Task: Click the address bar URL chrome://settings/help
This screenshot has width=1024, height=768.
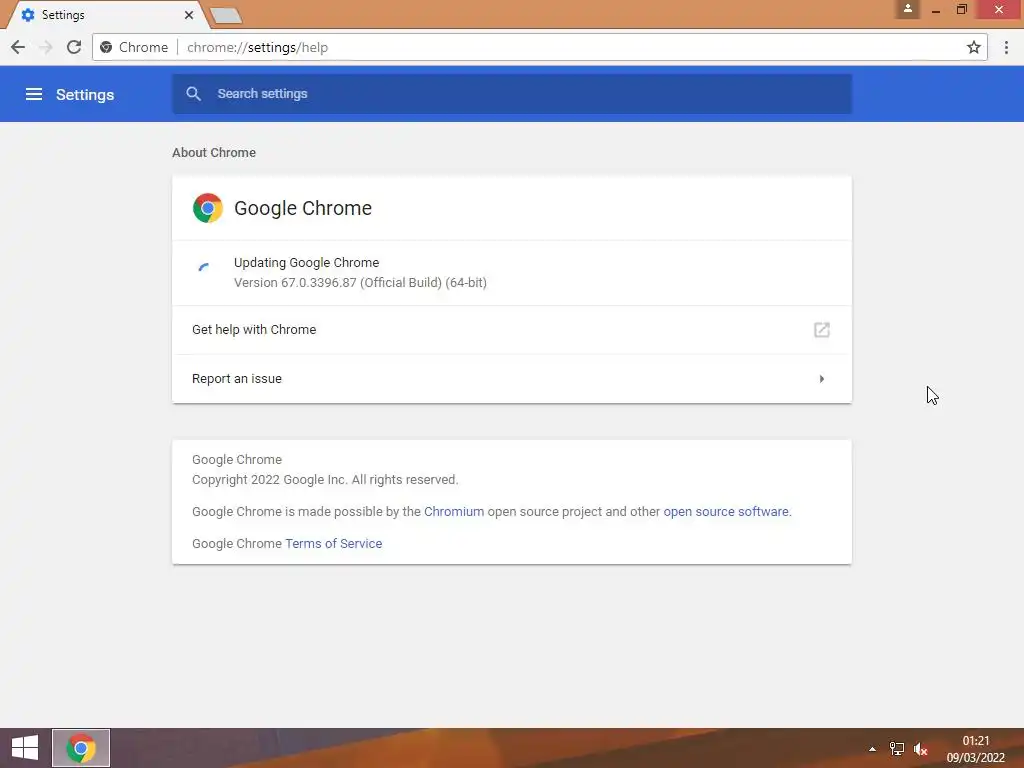Action: coord(257,47)
